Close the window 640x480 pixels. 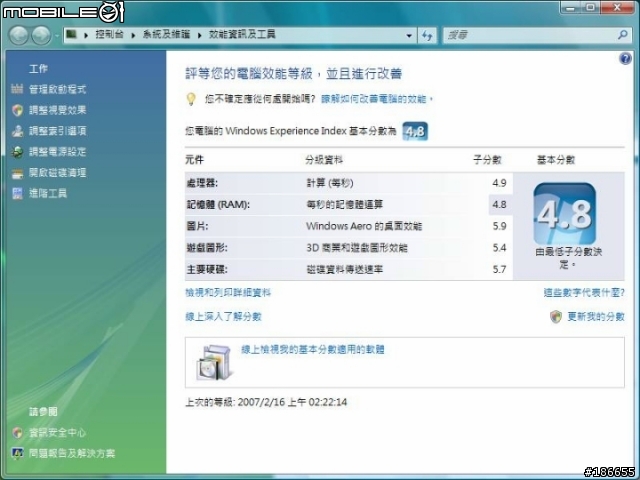pyautogui.click(x=617, y=7)
